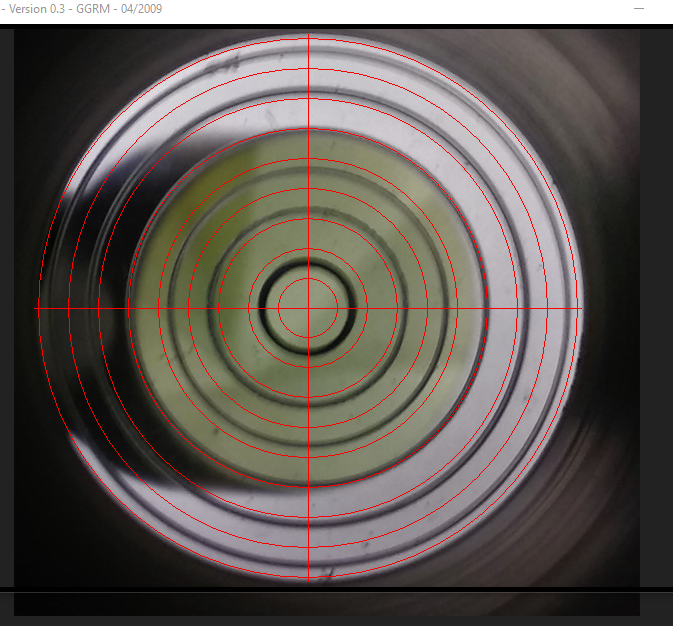The height and width of the screenshot is (626, 673).
Task: Click the bottom end of the vertical crosshair line
Action: tap(308, 578)
